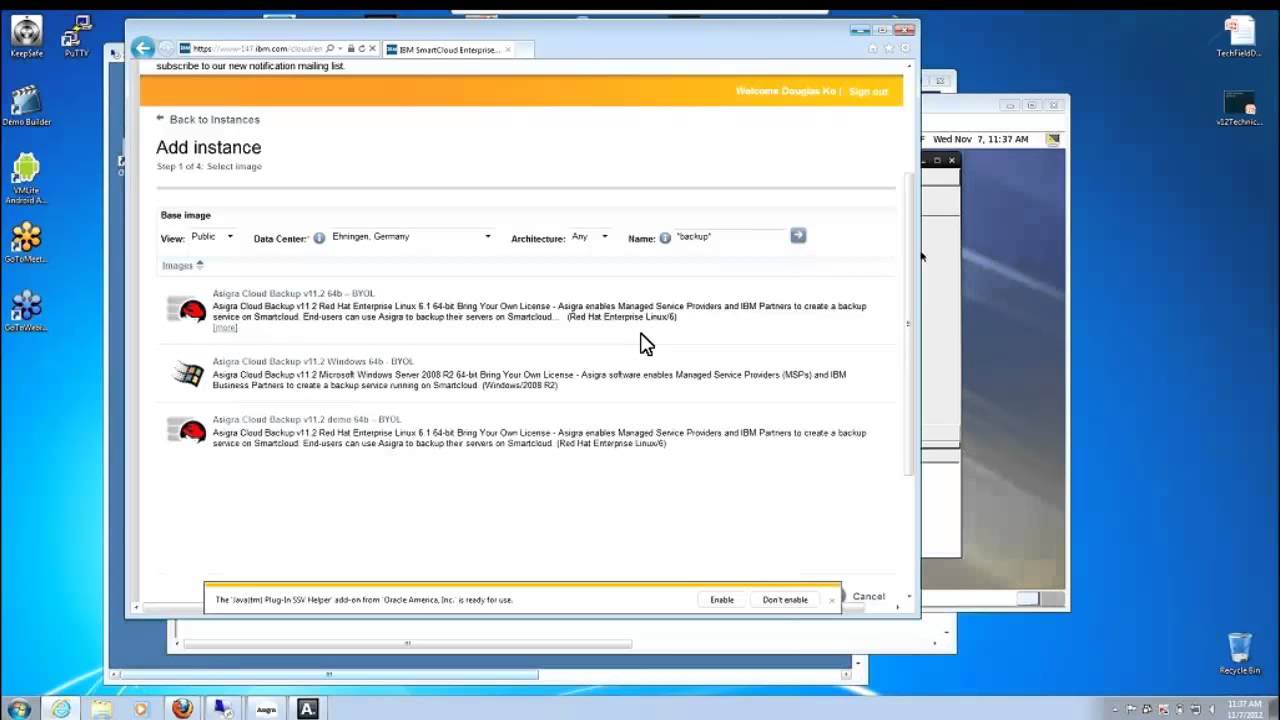Expand [more] on Asigra 64b BYOL description
This screenshot has width=1280, height=720.
[225, 328]
